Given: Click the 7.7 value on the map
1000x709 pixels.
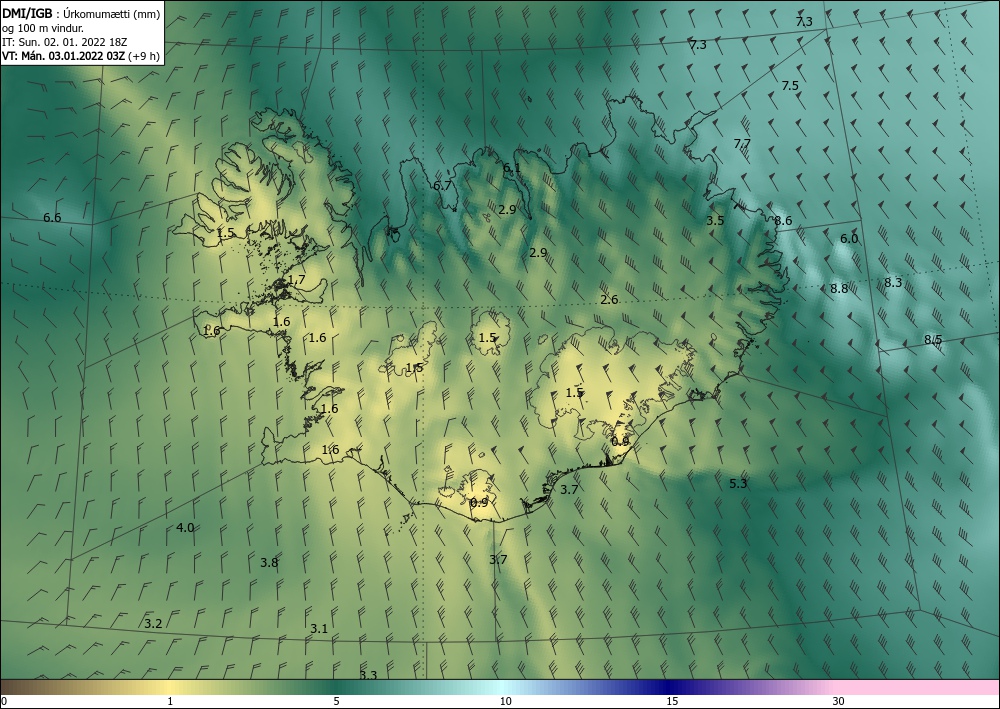Looking at the screenshot, I should 742,144.
